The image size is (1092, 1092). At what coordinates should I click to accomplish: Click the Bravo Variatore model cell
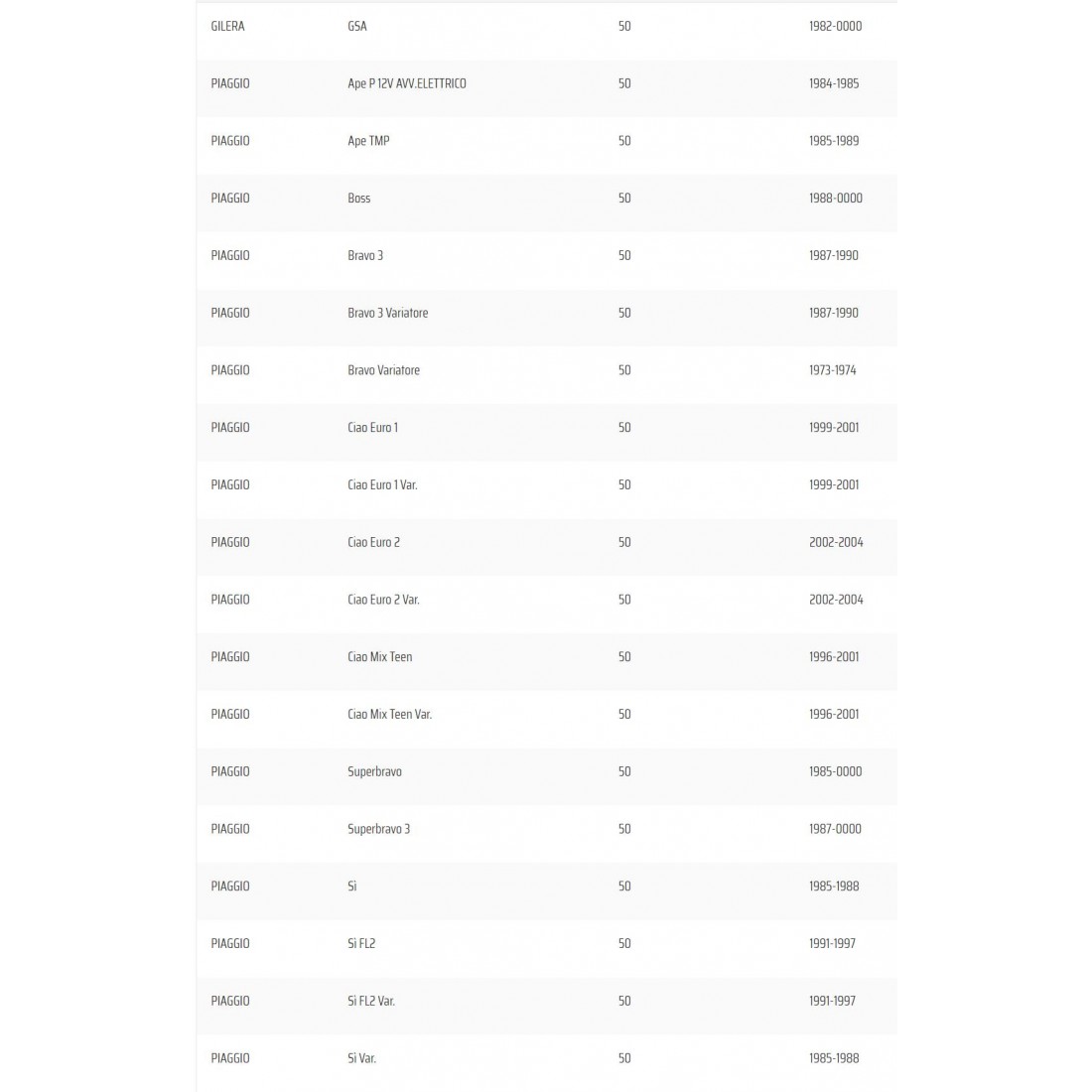click(x=383, y=370)
